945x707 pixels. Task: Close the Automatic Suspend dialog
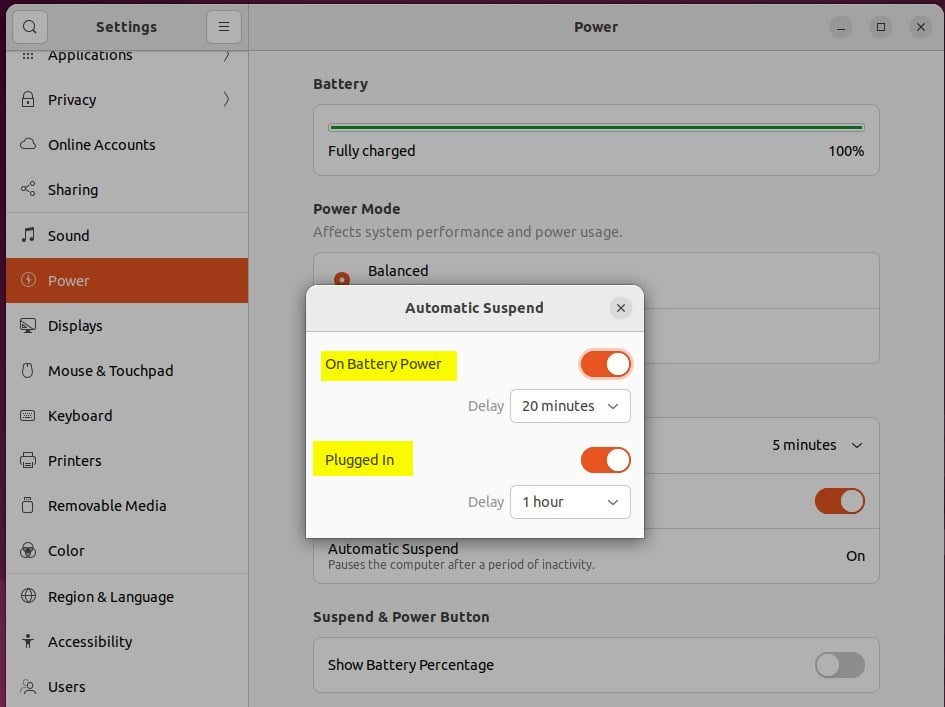click(x=621, y=308)
